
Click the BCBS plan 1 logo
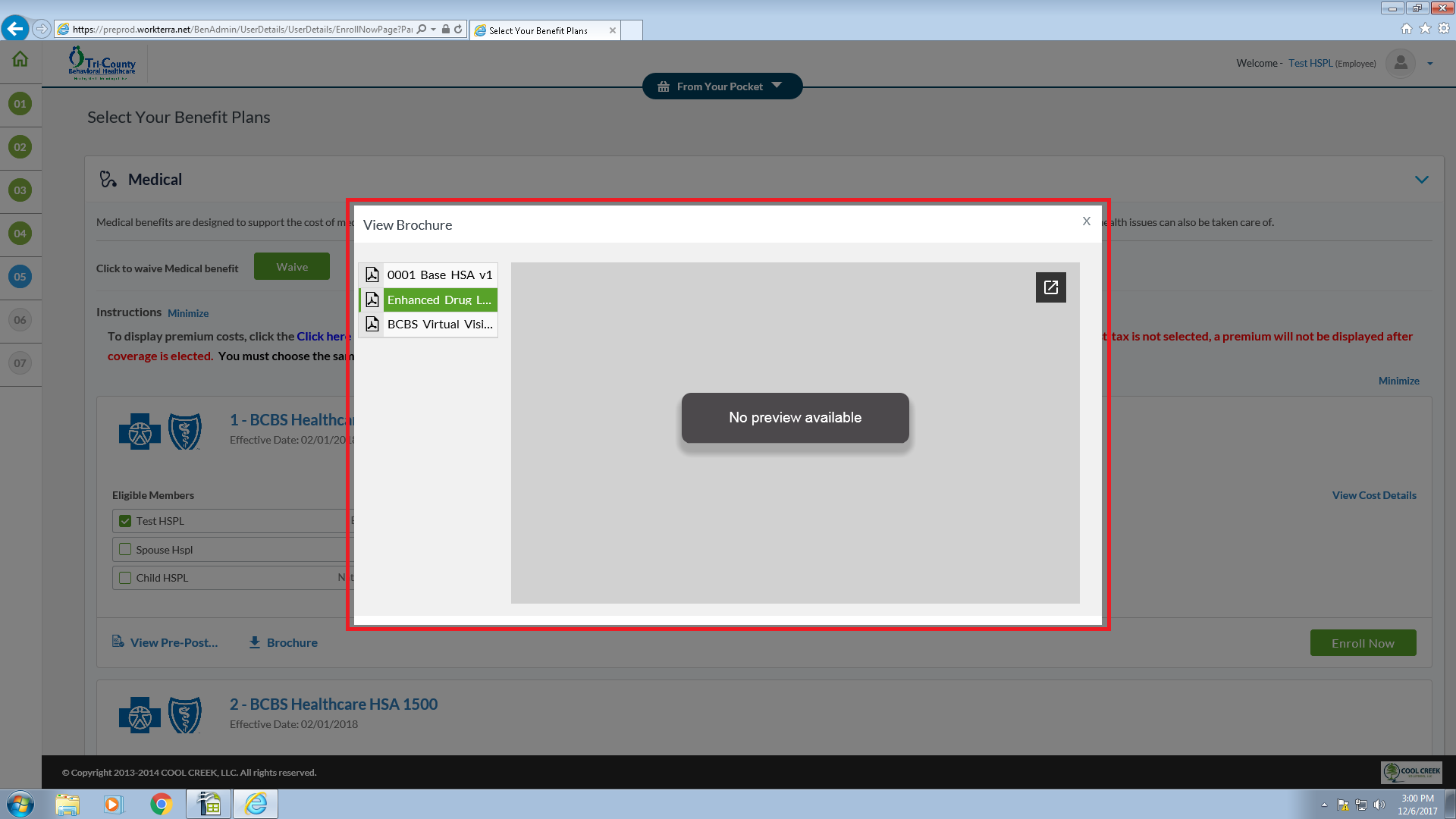(x=160, y=431)
